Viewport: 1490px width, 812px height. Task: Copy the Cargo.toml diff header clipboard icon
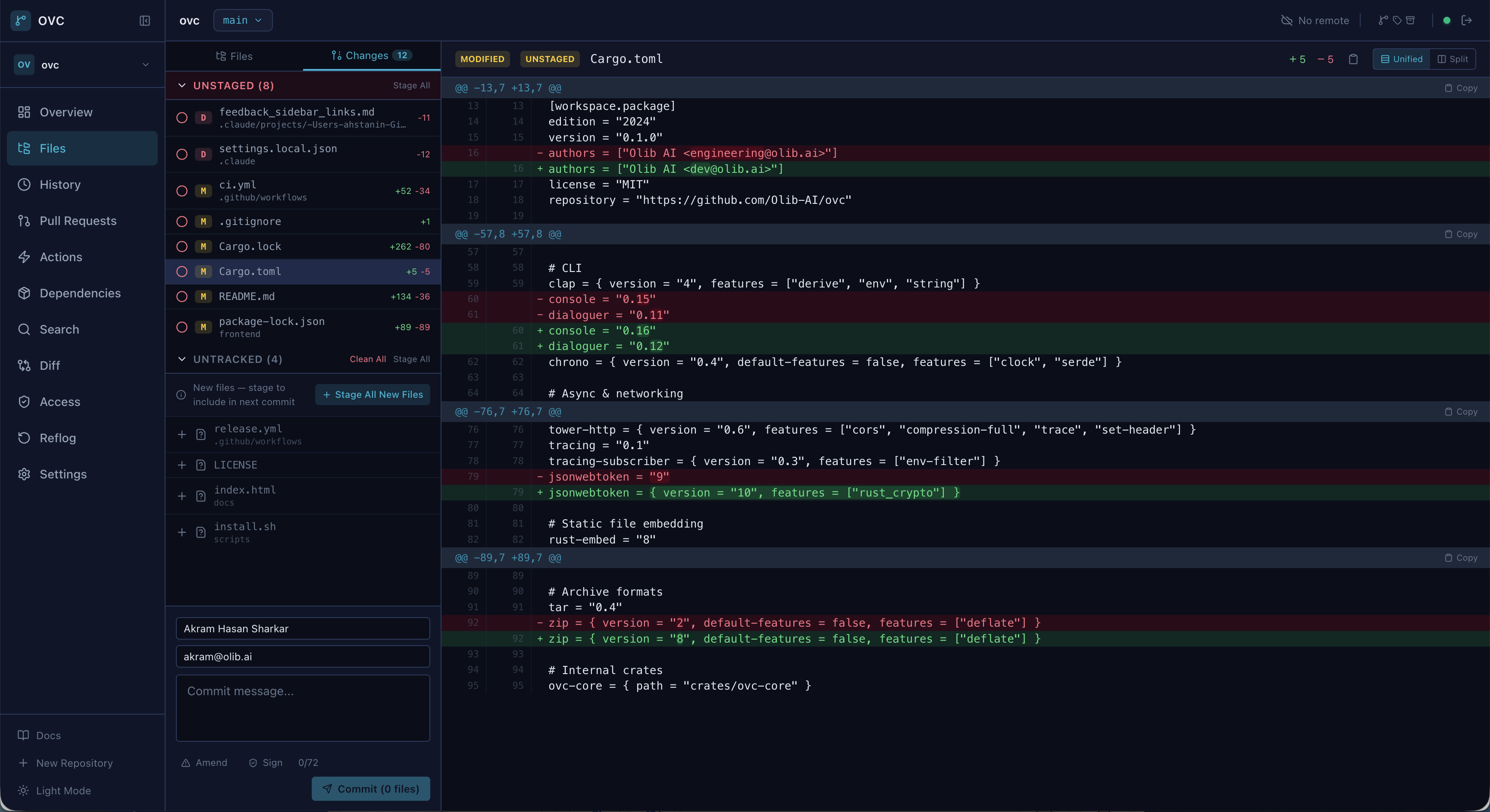(1353, 59)
